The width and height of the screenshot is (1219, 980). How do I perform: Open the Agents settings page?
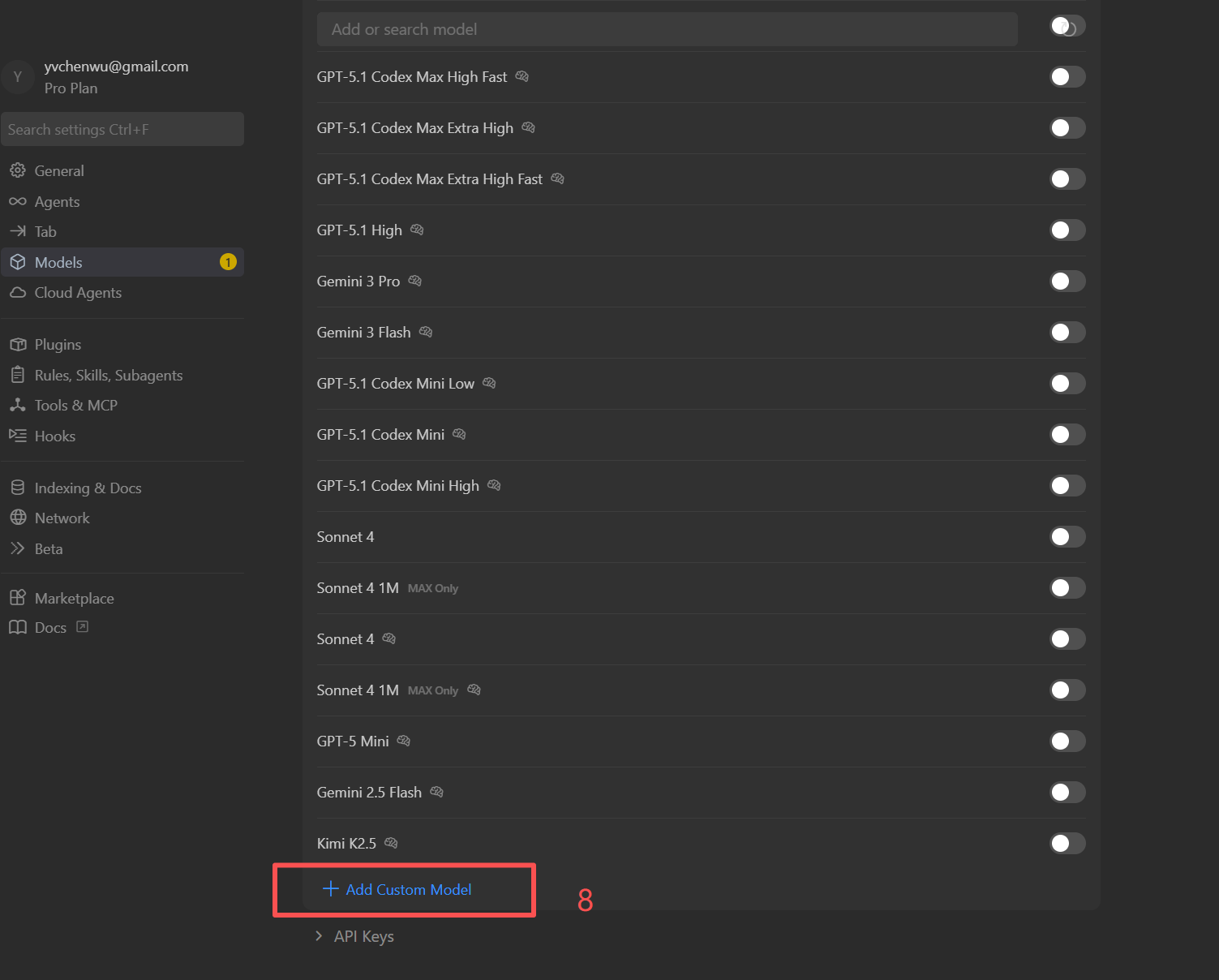57,201
